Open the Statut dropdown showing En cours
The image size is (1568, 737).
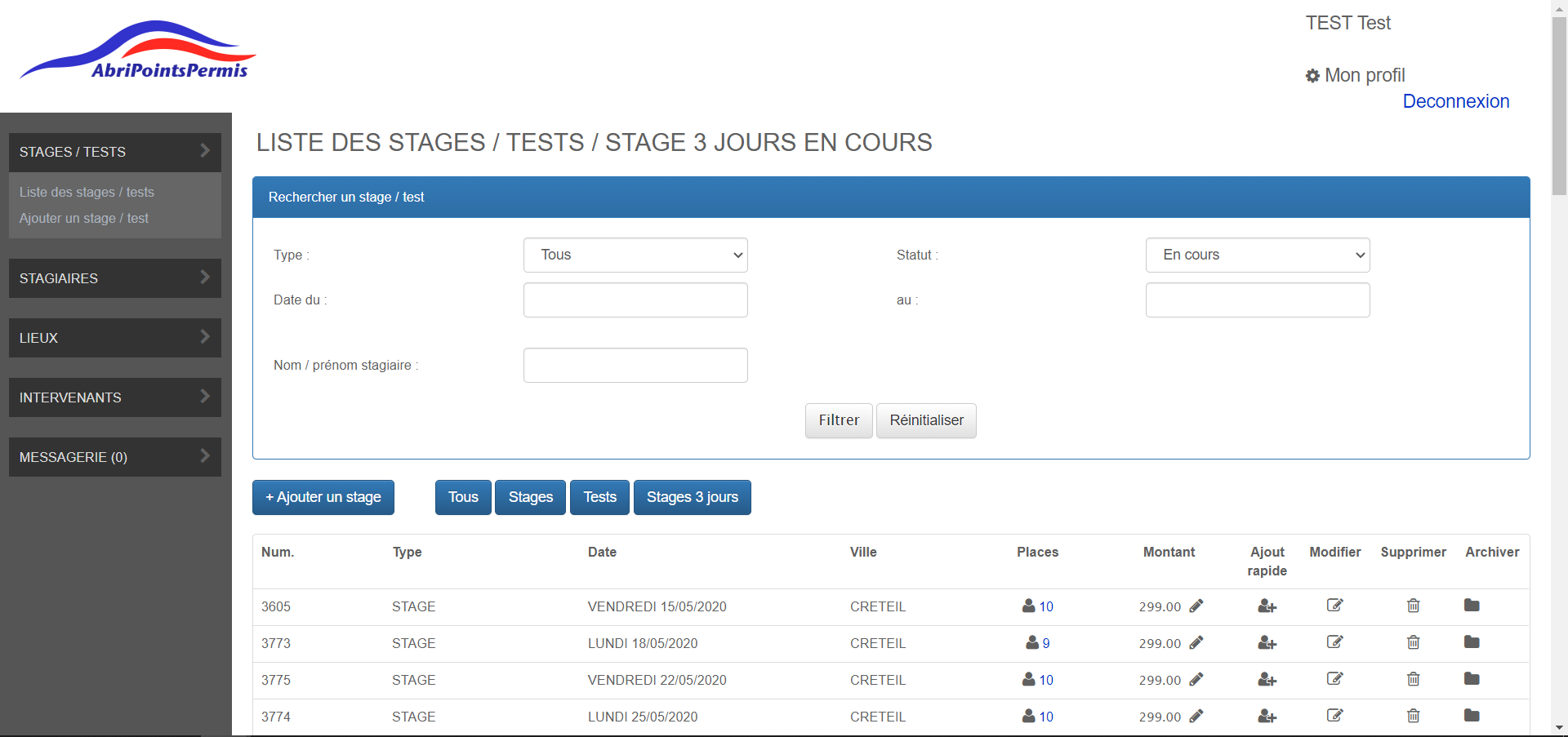[x=1257, y=255]
